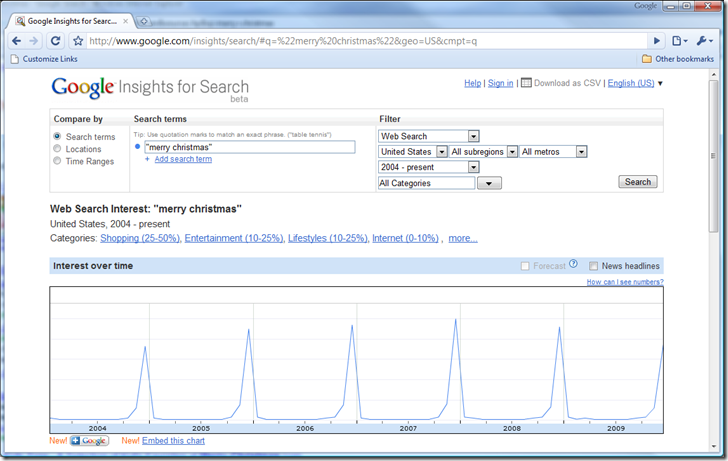Viewport: 728px width, 461px height.
Task: Click the Google Insights for Search logo
Action: (150, 89)
